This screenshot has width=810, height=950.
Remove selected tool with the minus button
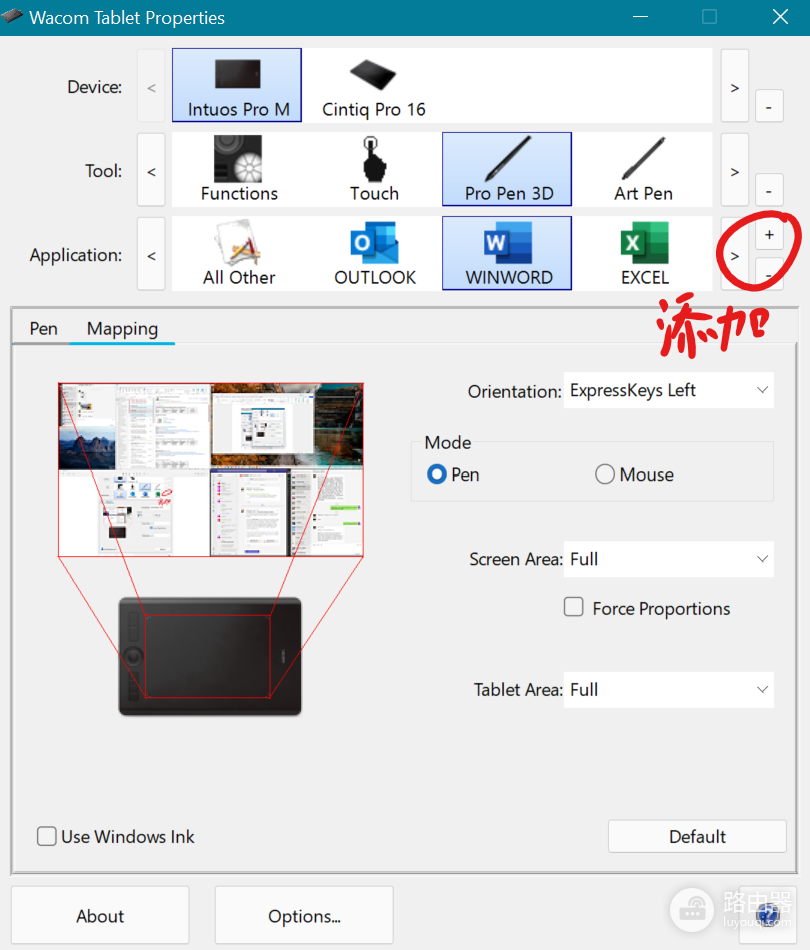(769, 191)
